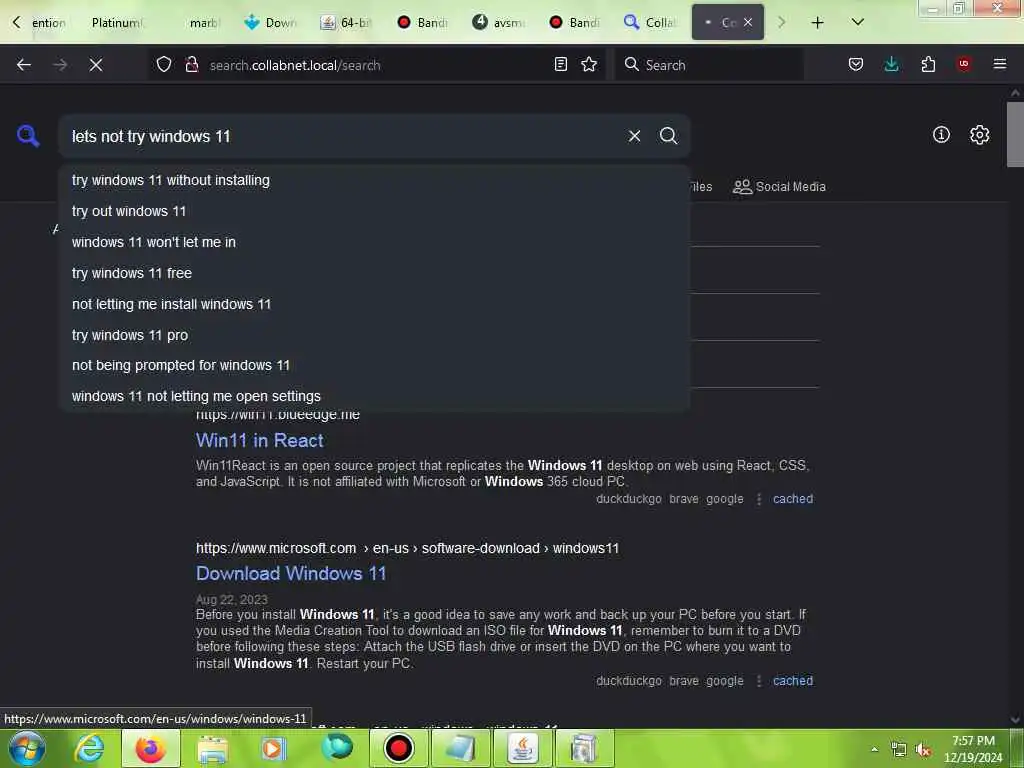Screen dimensions: 1024x768
Task: Open the downloads arrow panel
Action: pyautogui.click(x=891, y=64)
